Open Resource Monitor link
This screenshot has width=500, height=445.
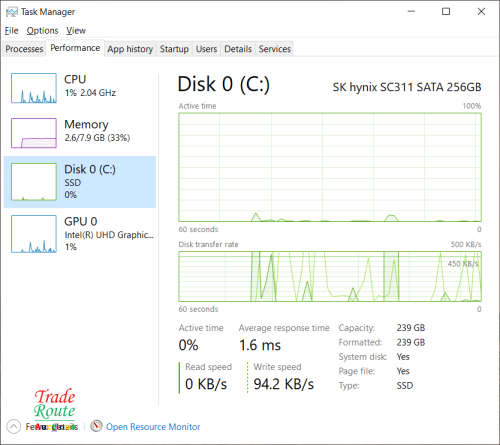[153, 427]
